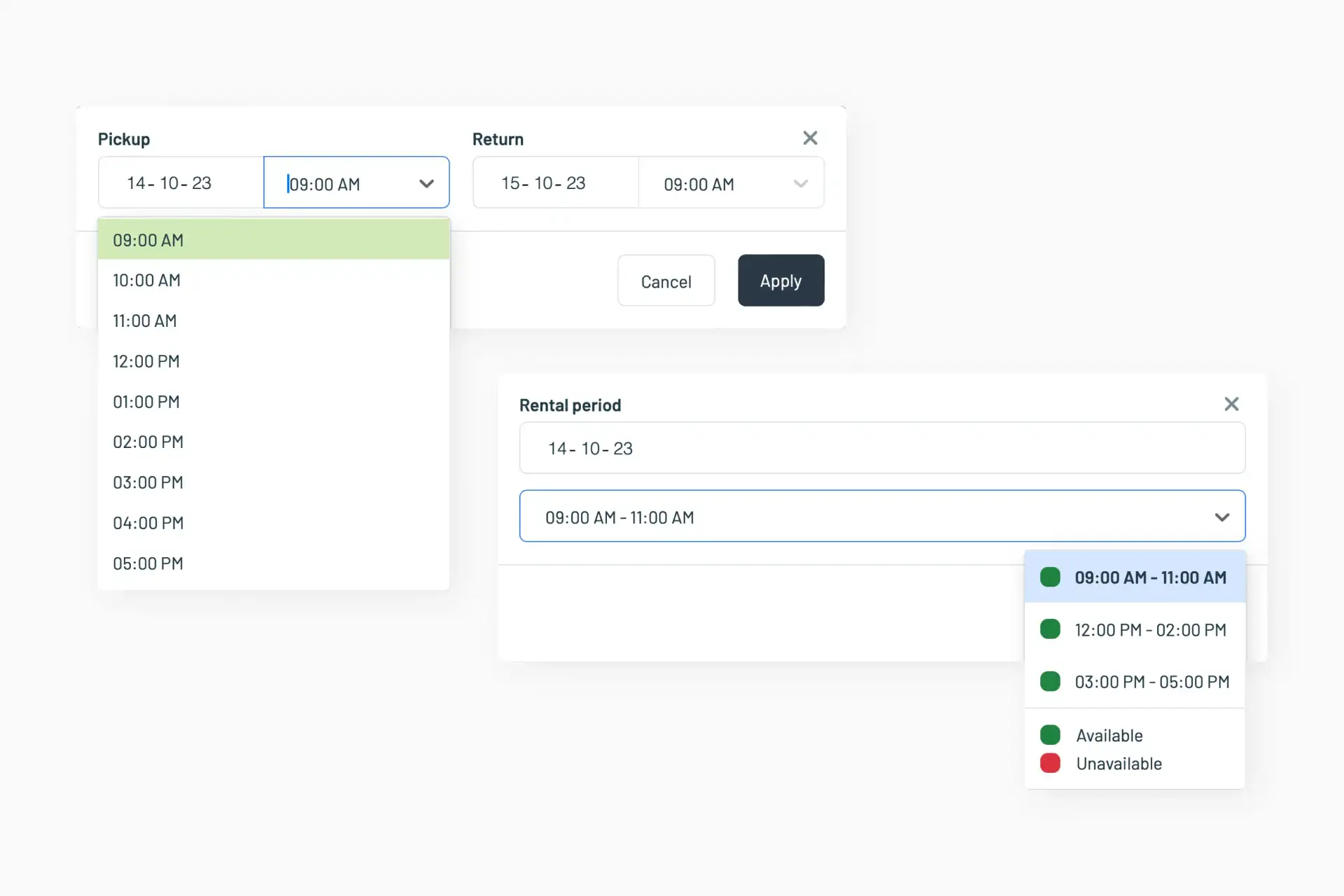Choose the 12:00 PM - 02:00 PM slot

point(1135,630)
